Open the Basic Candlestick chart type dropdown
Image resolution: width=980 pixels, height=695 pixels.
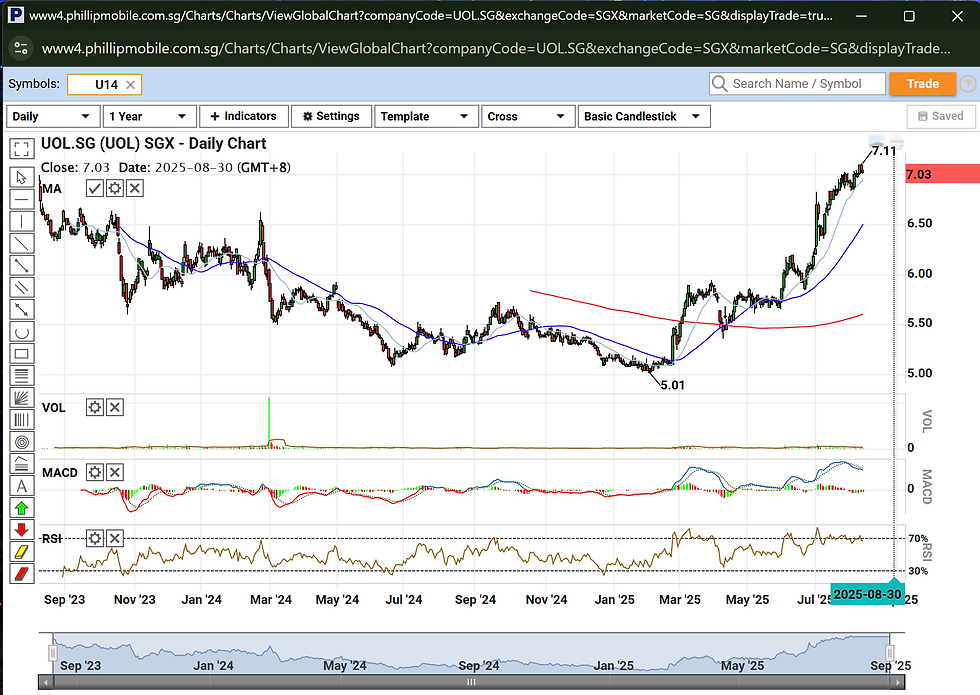point(644,117)
